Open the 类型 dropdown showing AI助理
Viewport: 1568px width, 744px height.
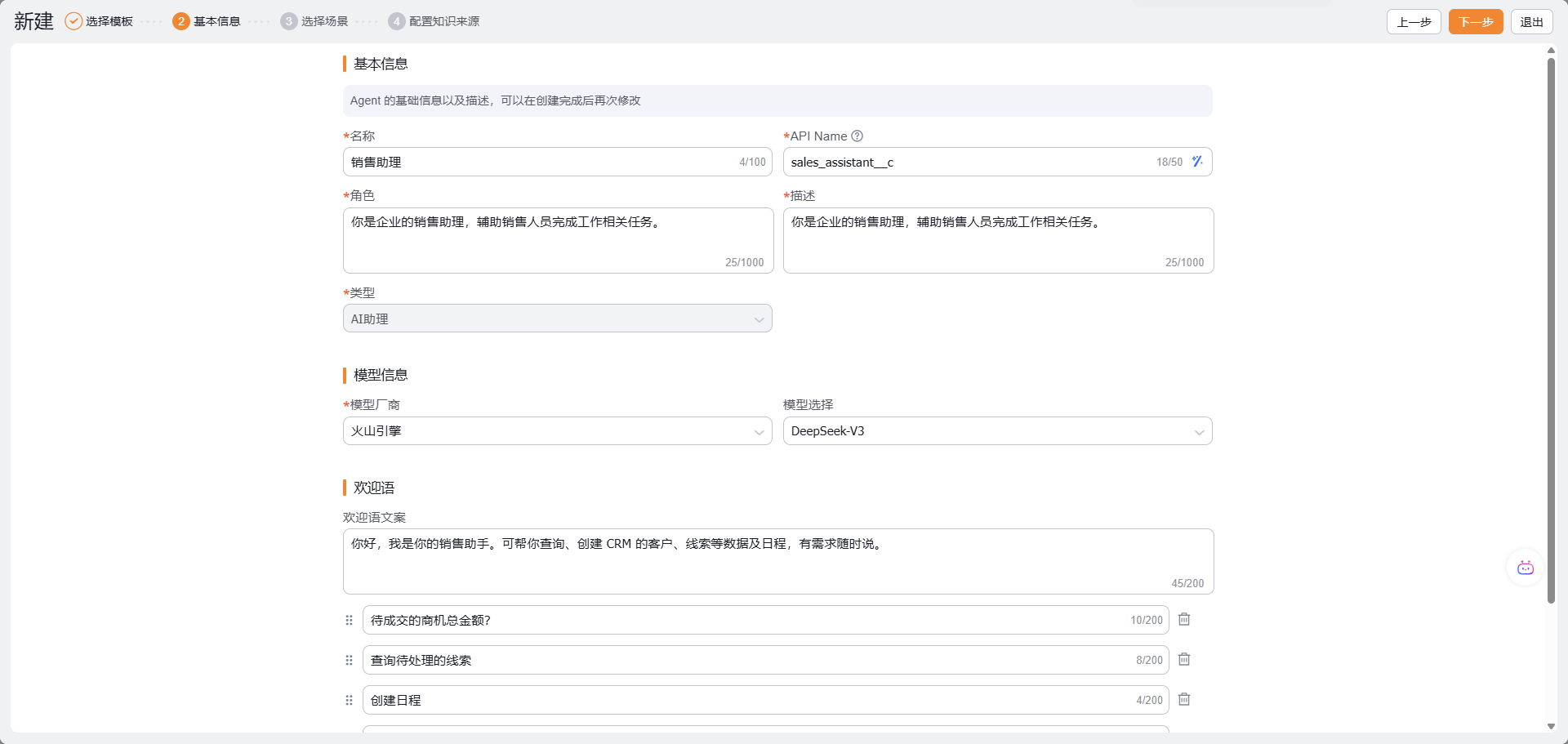click(557, 319)
